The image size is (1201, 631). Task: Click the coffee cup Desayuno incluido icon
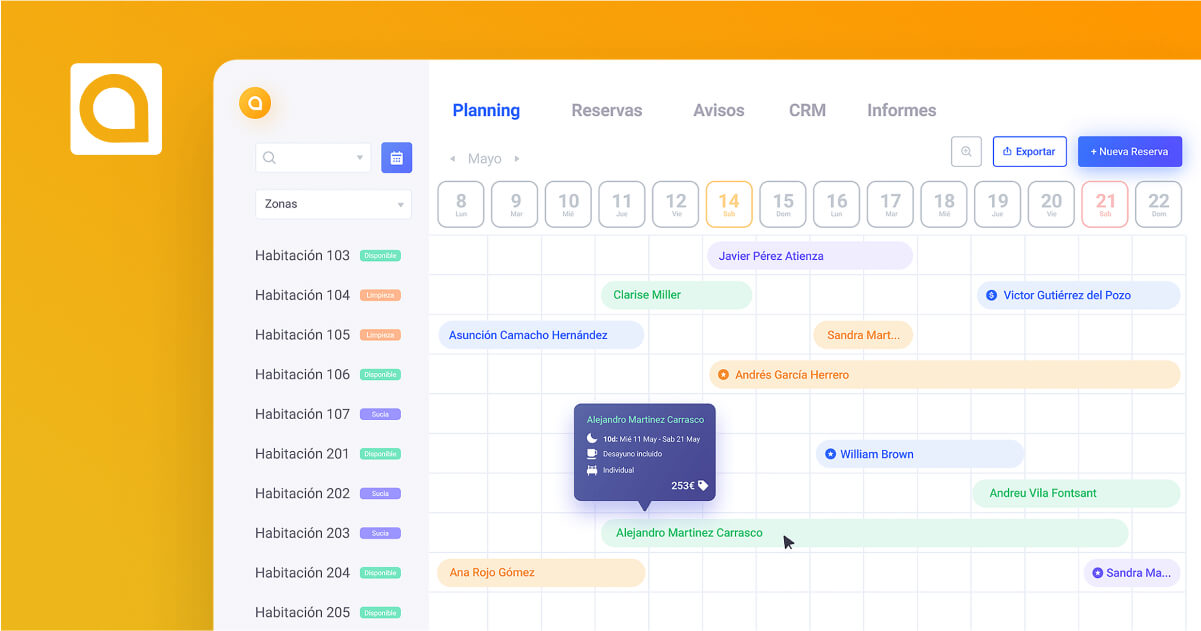pyautogui.click(x=591, y=453)
